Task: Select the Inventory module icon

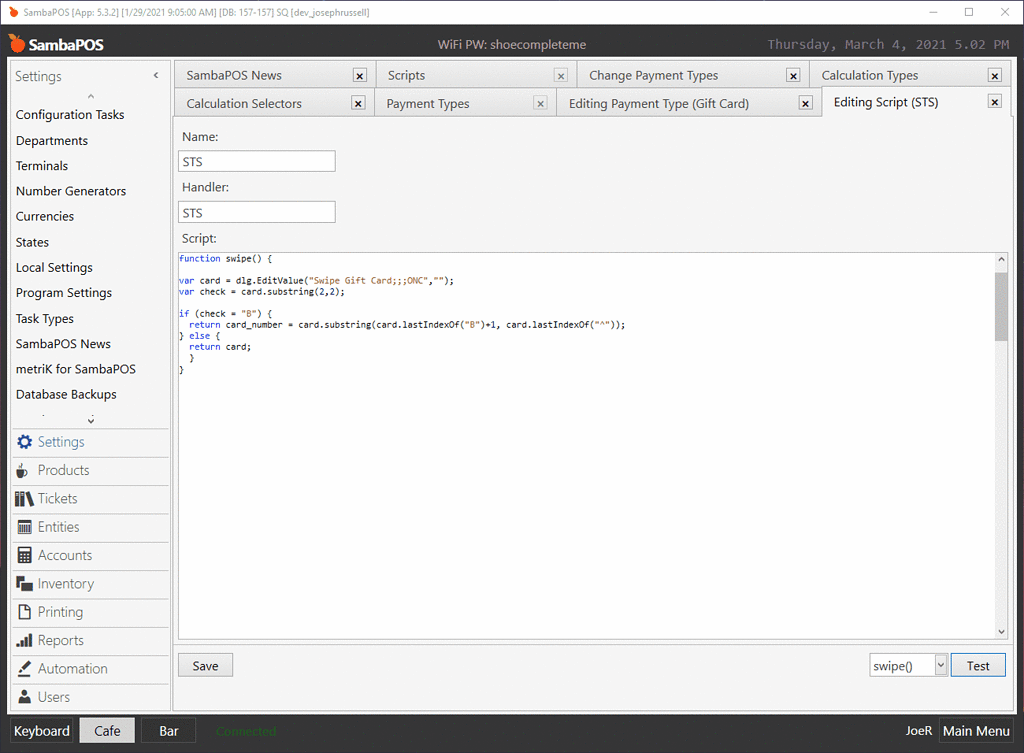Action: point(24,584)
